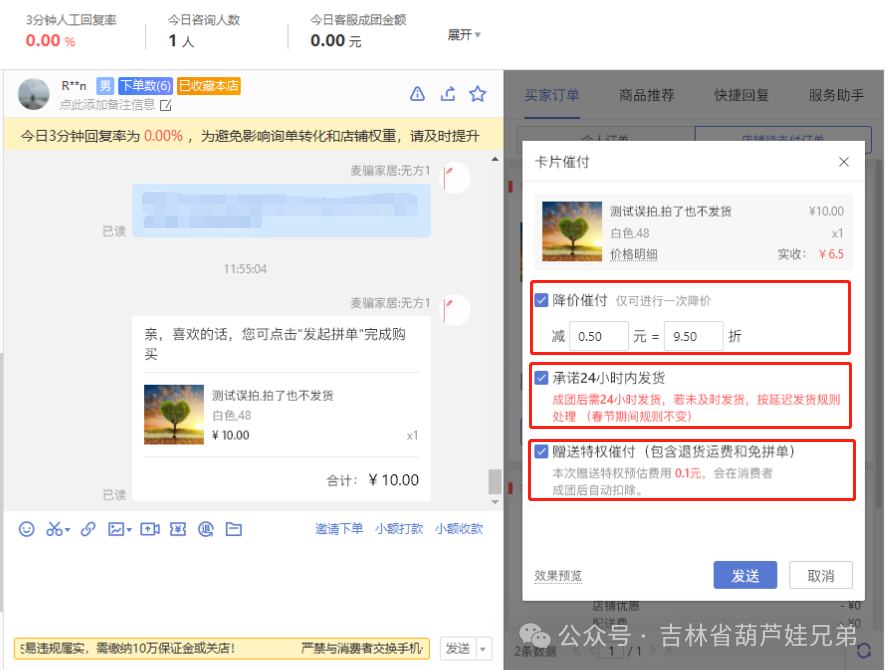
Task: Click the blue 发送 button in card dialog
Action: (x=744, y=575)
